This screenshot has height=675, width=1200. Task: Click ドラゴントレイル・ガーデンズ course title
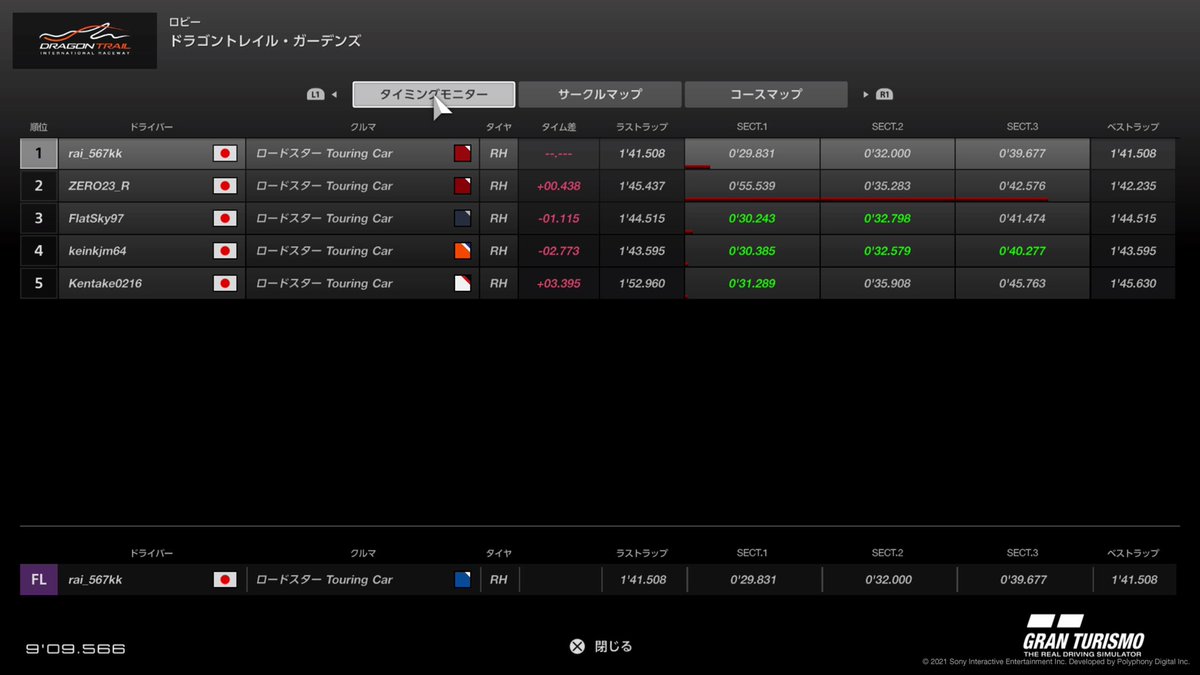[x=265, y=41]
